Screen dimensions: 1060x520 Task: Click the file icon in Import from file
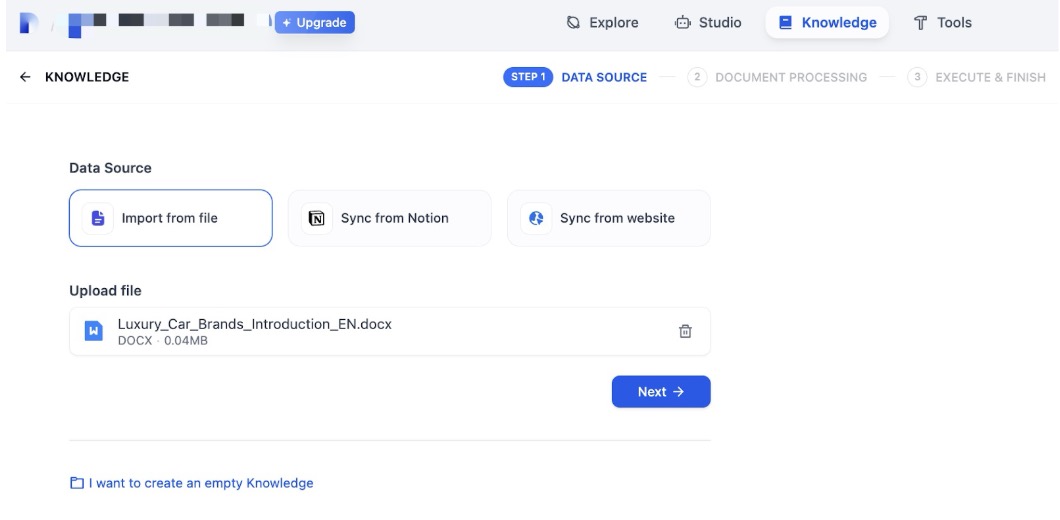(x=98, y=218)
